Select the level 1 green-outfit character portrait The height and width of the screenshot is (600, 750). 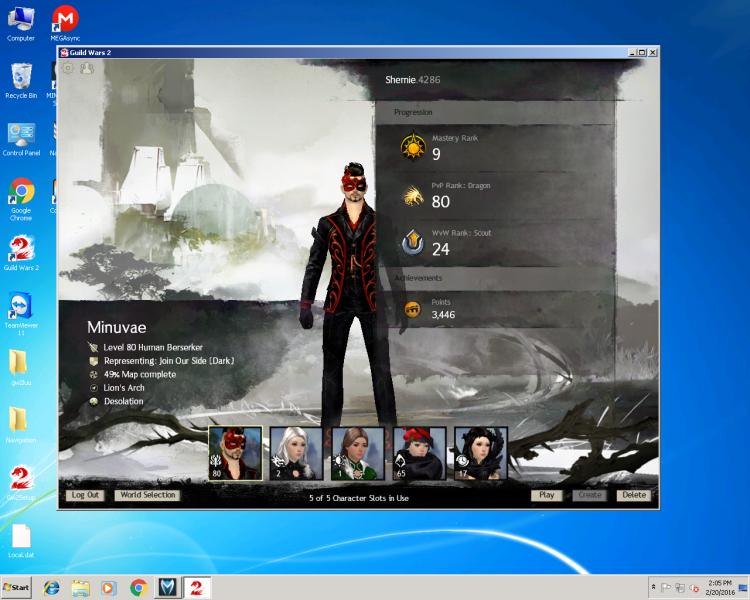tap(358, 453)
